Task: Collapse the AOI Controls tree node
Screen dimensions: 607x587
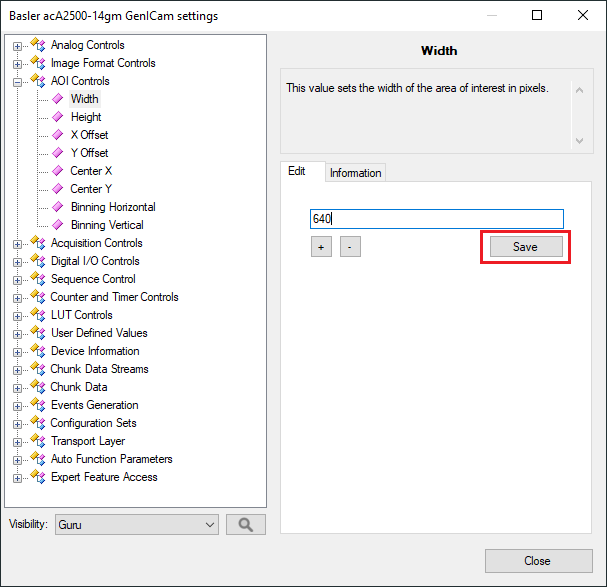Action: [18, 82]
